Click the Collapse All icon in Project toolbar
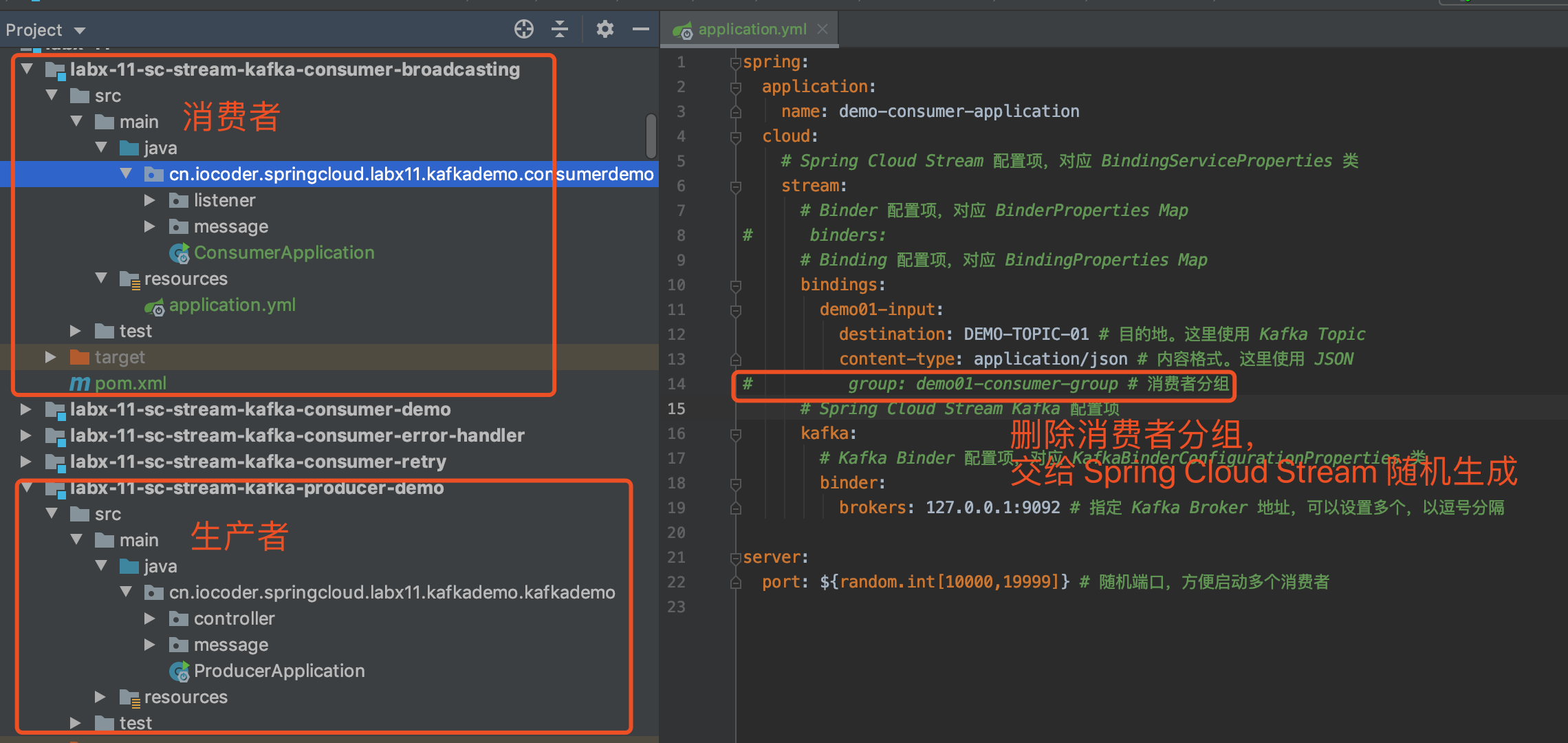Viewport: 1568px width, 743px height. tap(560, 29)
